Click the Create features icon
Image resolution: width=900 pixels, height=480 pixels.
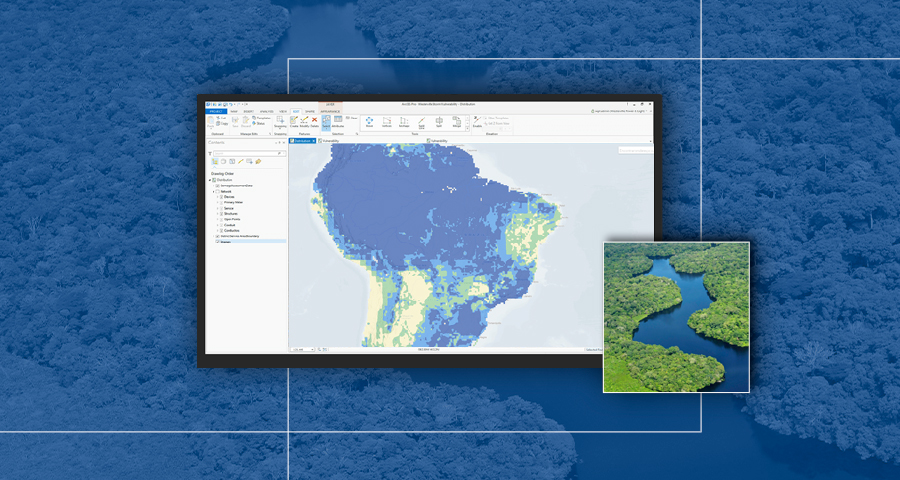coord(292,121)
